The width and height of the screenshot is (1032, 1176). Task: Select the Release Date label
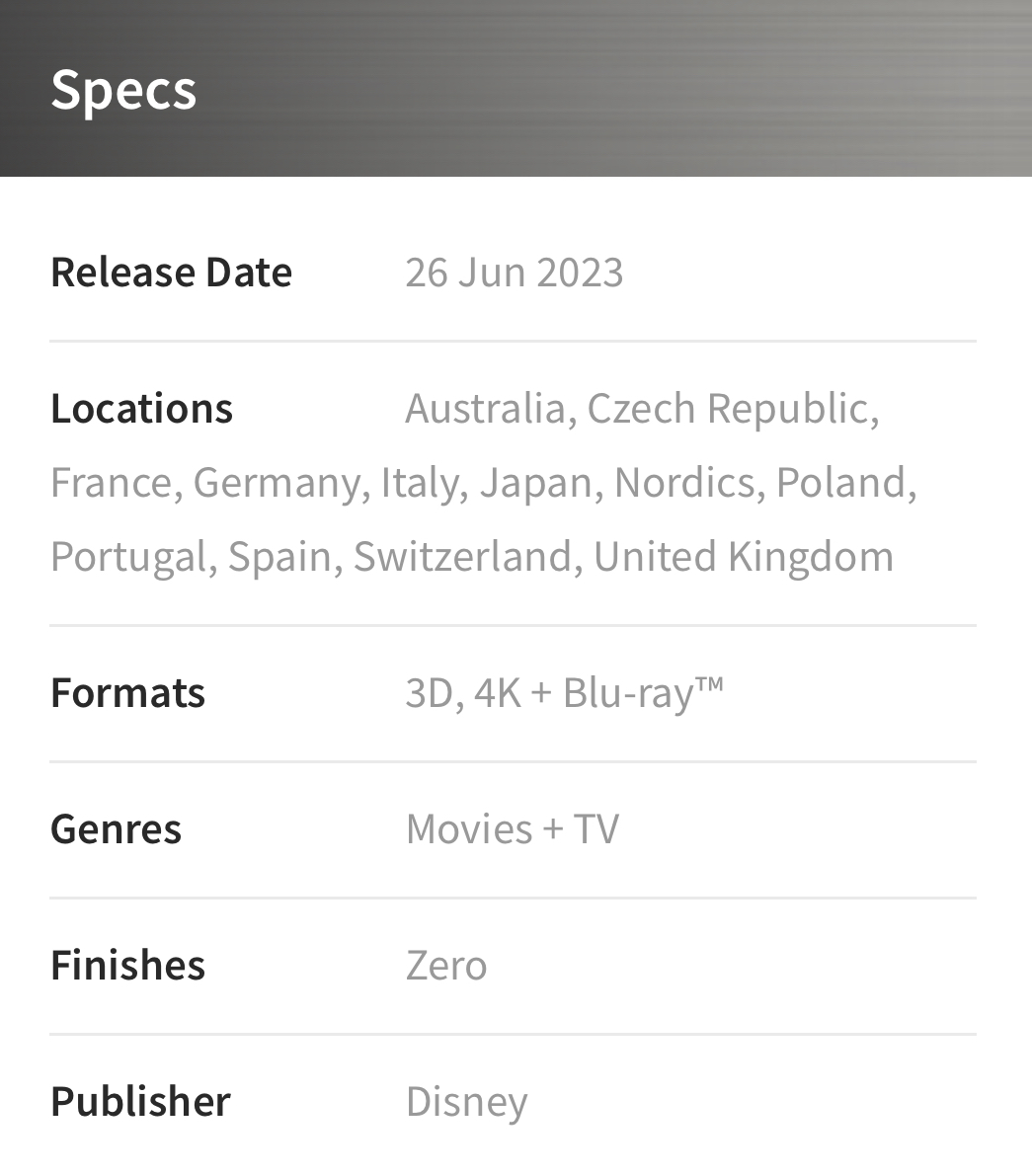[x=171, y=273]
